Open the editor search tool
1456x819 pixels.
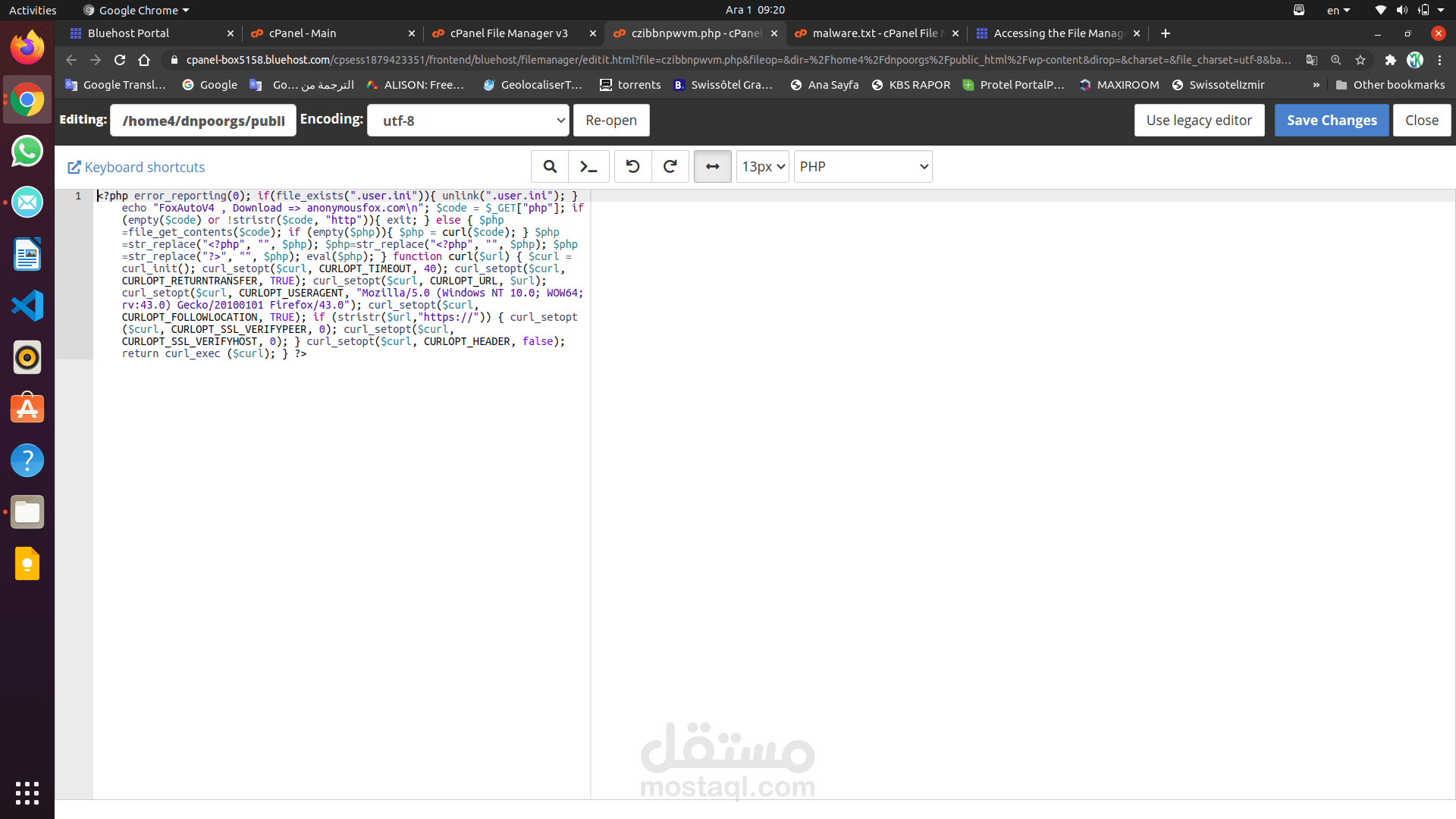tap(550, 166)
